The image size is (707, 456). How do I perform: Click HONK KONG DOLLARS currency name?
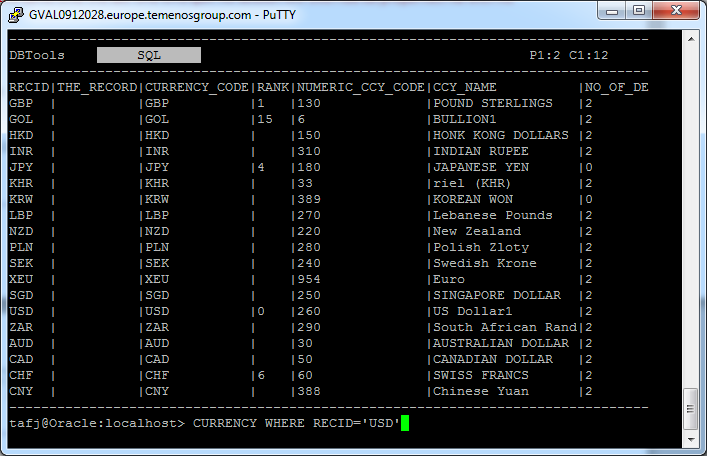coord(500,135)
